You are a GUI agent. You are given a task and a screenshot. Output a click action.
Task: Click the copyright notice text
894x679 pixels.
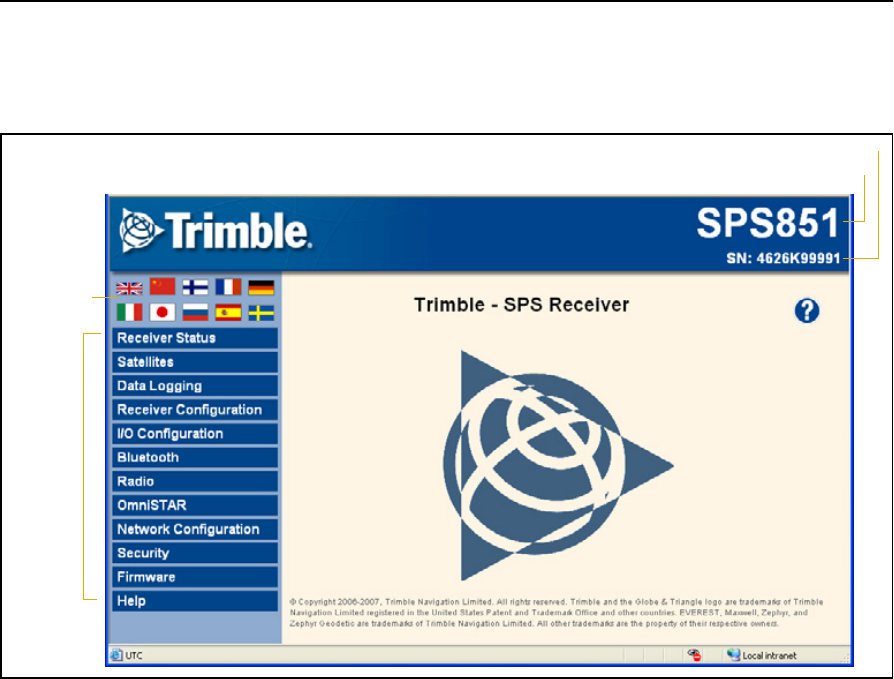[556, 613]
